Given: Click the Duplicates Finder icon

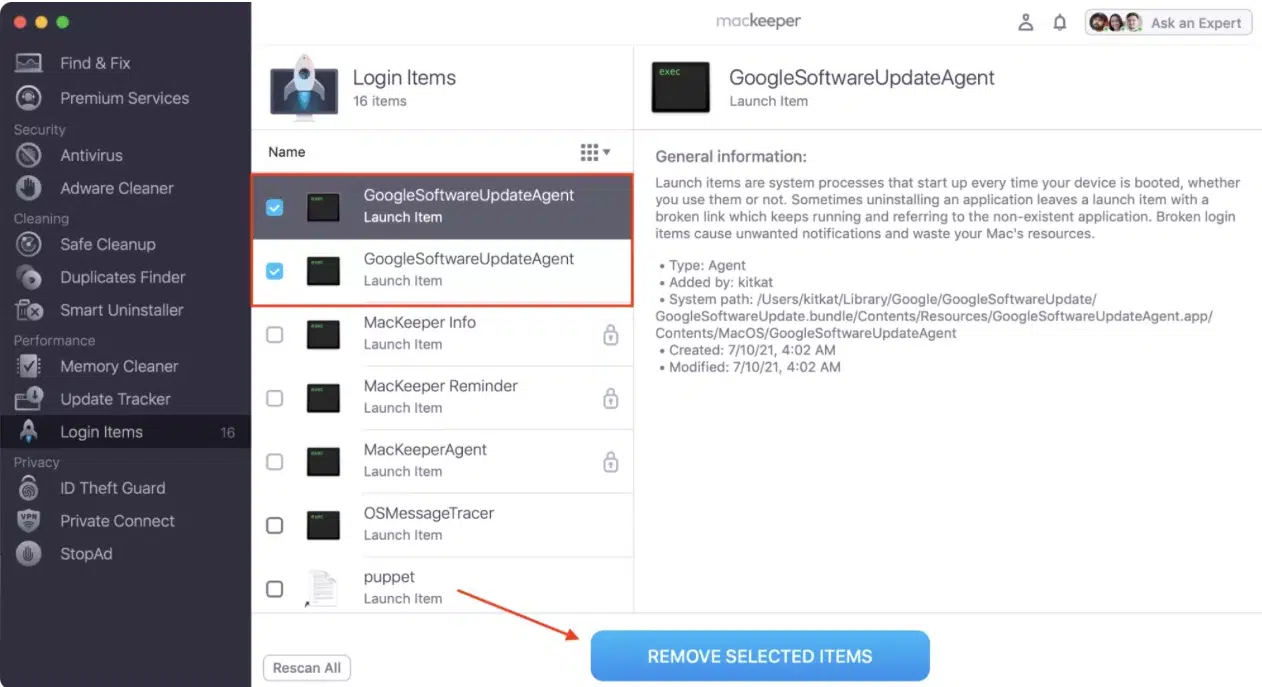Looking at the screenshot, I should [29, 277].
